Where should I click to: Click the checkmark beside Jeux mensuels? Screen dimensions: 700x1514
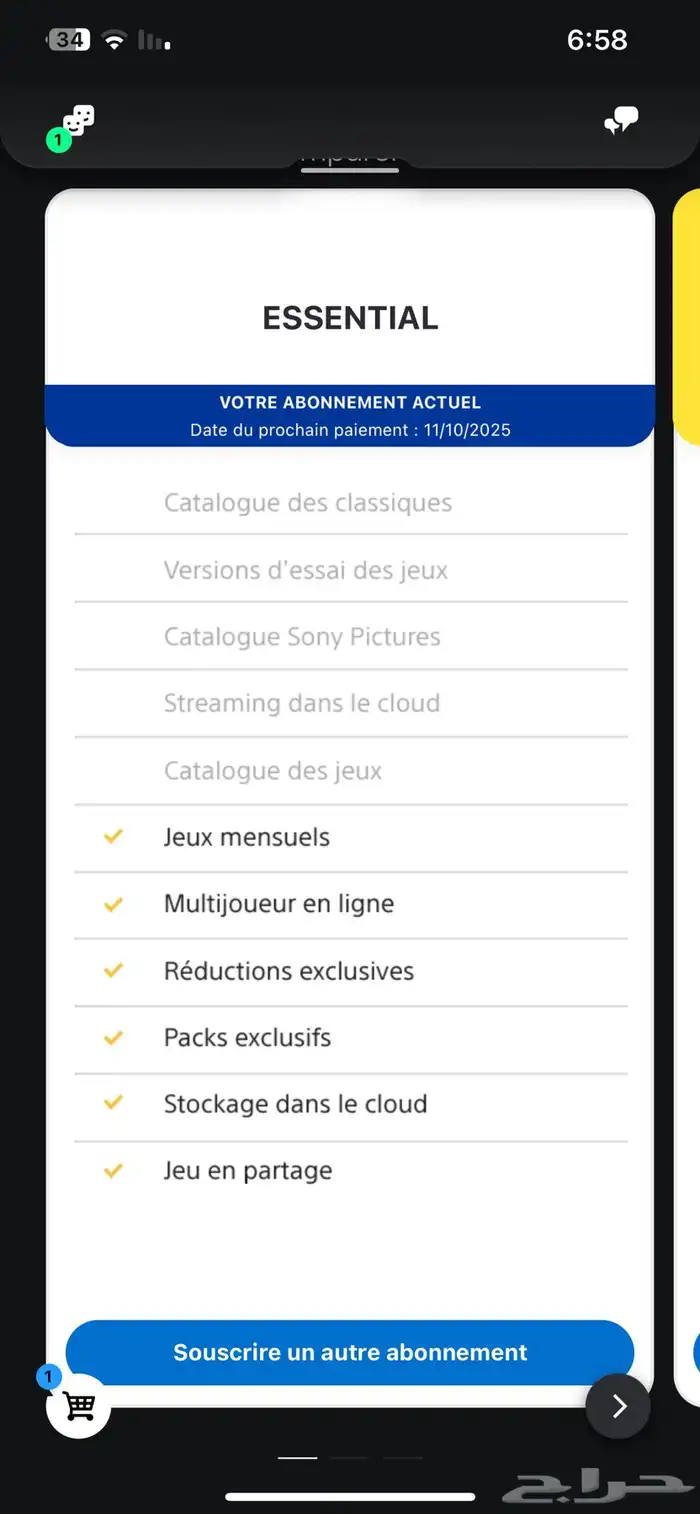click(x=113, y=835)
